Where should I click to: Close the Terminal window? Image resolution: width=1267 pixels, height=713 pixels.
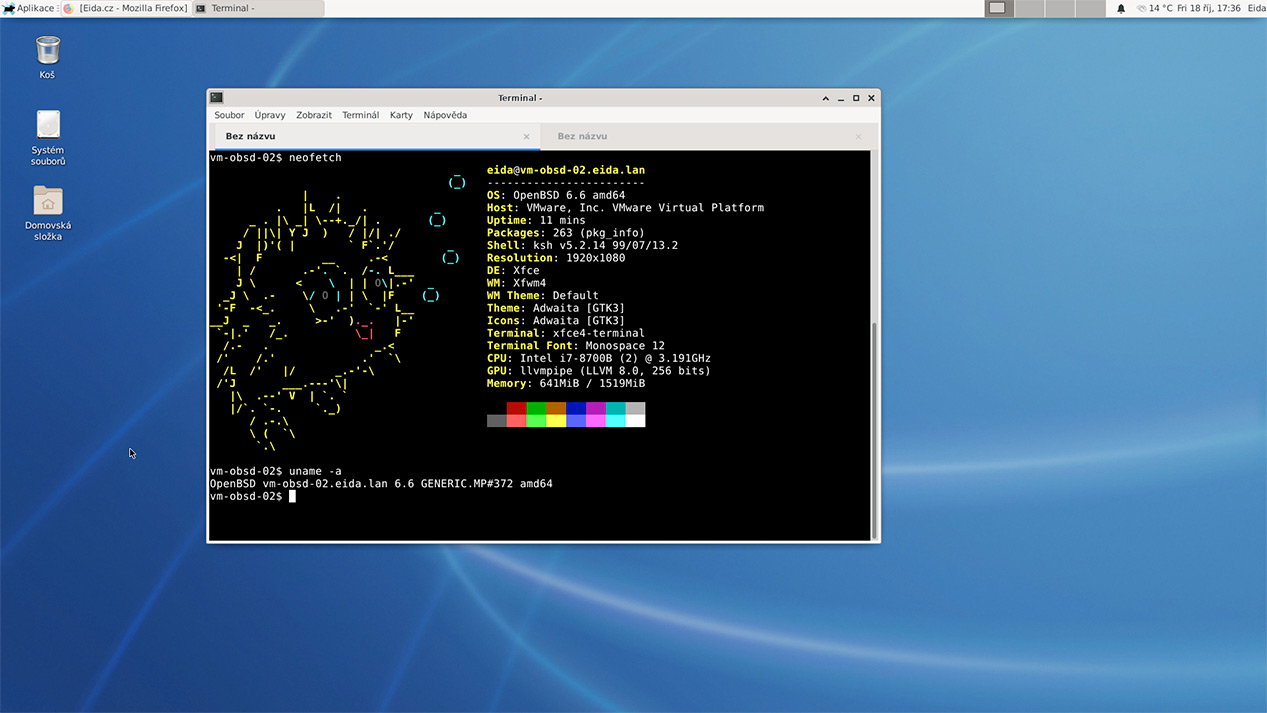point(871,98)
